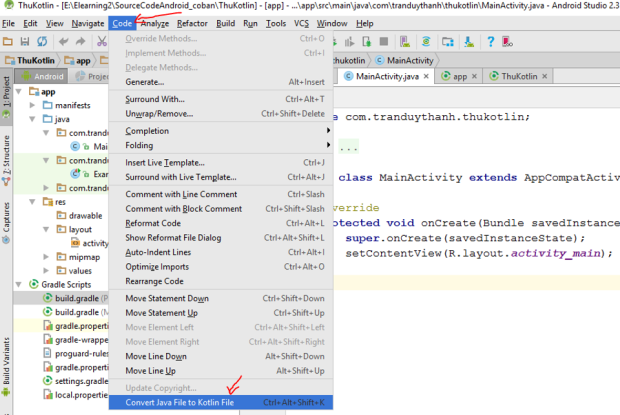The width and height of the screenshot is (620, 415).
Task: Click the Synchronize refresh toolbar icon
Action: [42, 41]
